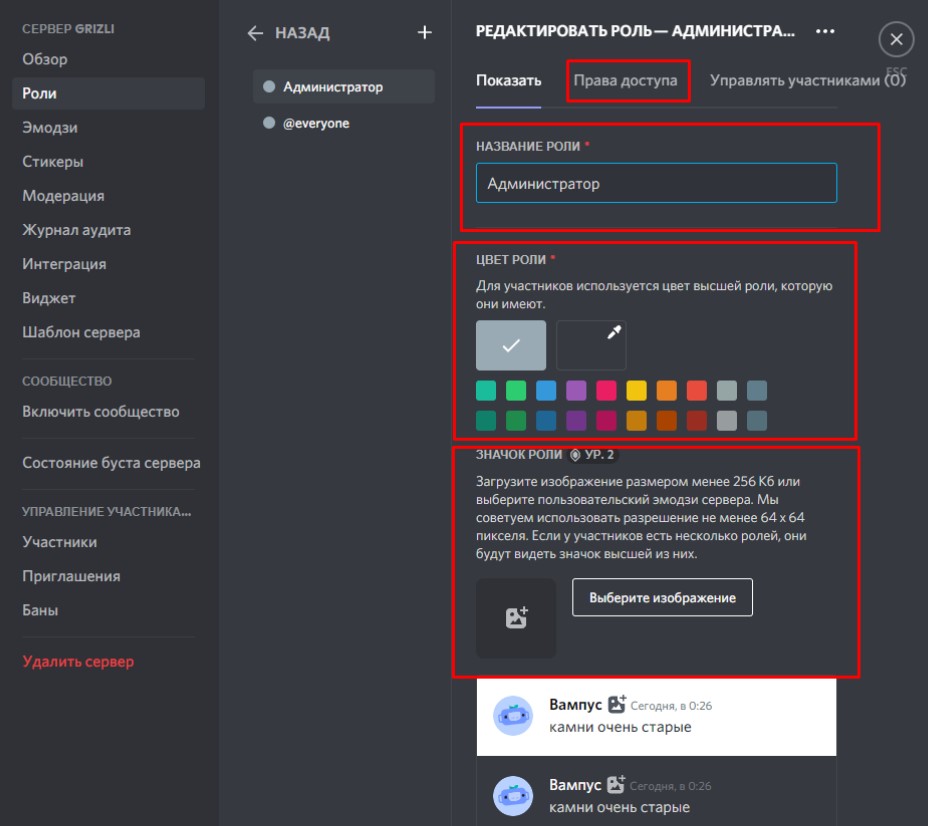Close settings with the X (ESC) button
Viewport: 928px width, 826px height.
895,40
